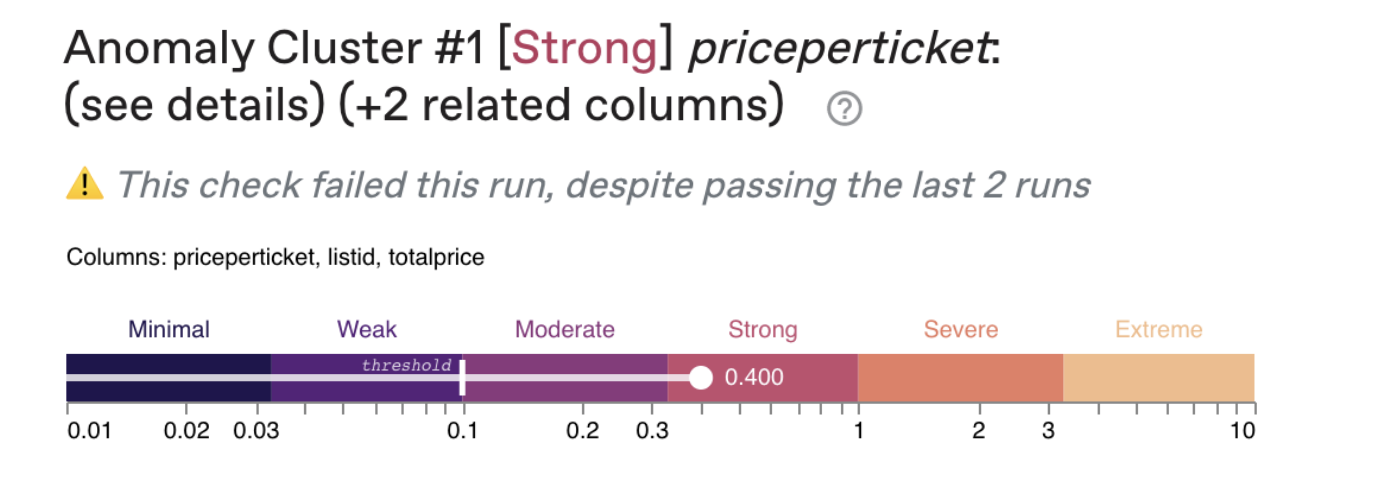Click the white threshold marker bar
Viewport: 1376px width, 500px height.
point(462,378)
